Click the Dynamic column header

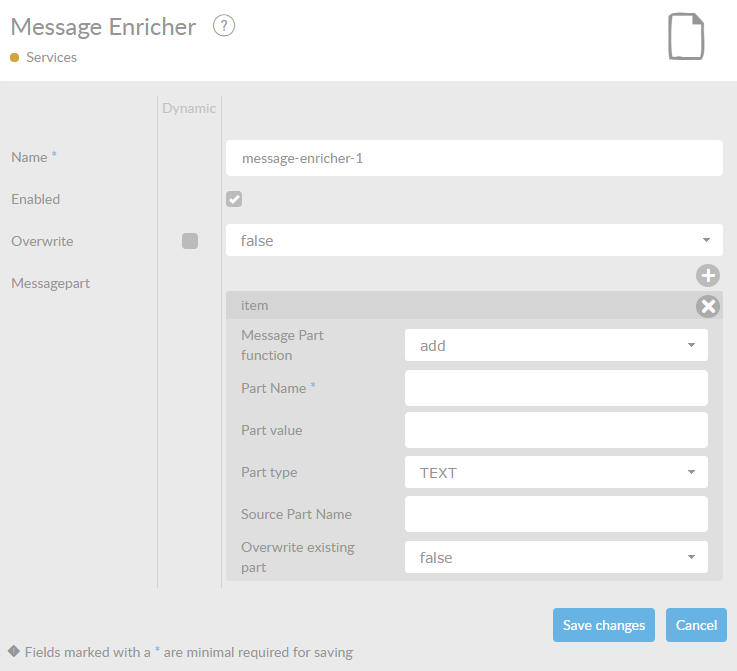click(189, 108)
